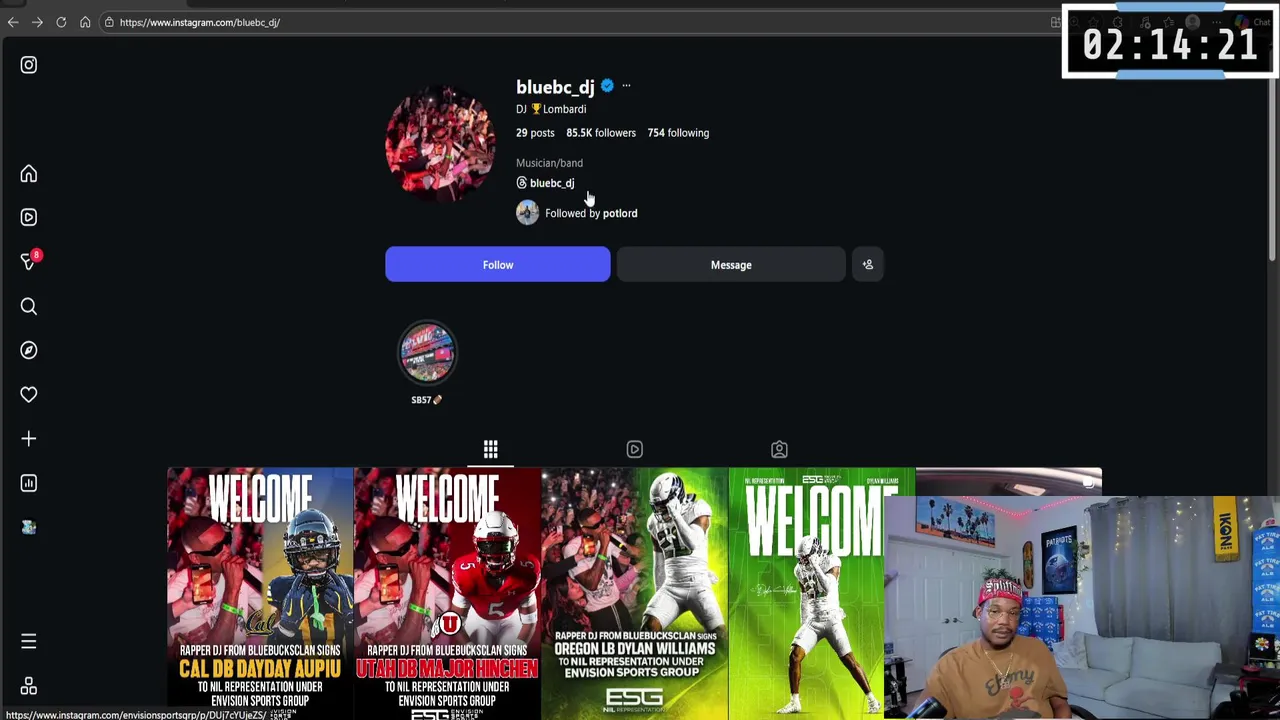Select the posts grid tab
Image resolution: width=1280 pixels, height=720 pixels.
coord(491,449)
